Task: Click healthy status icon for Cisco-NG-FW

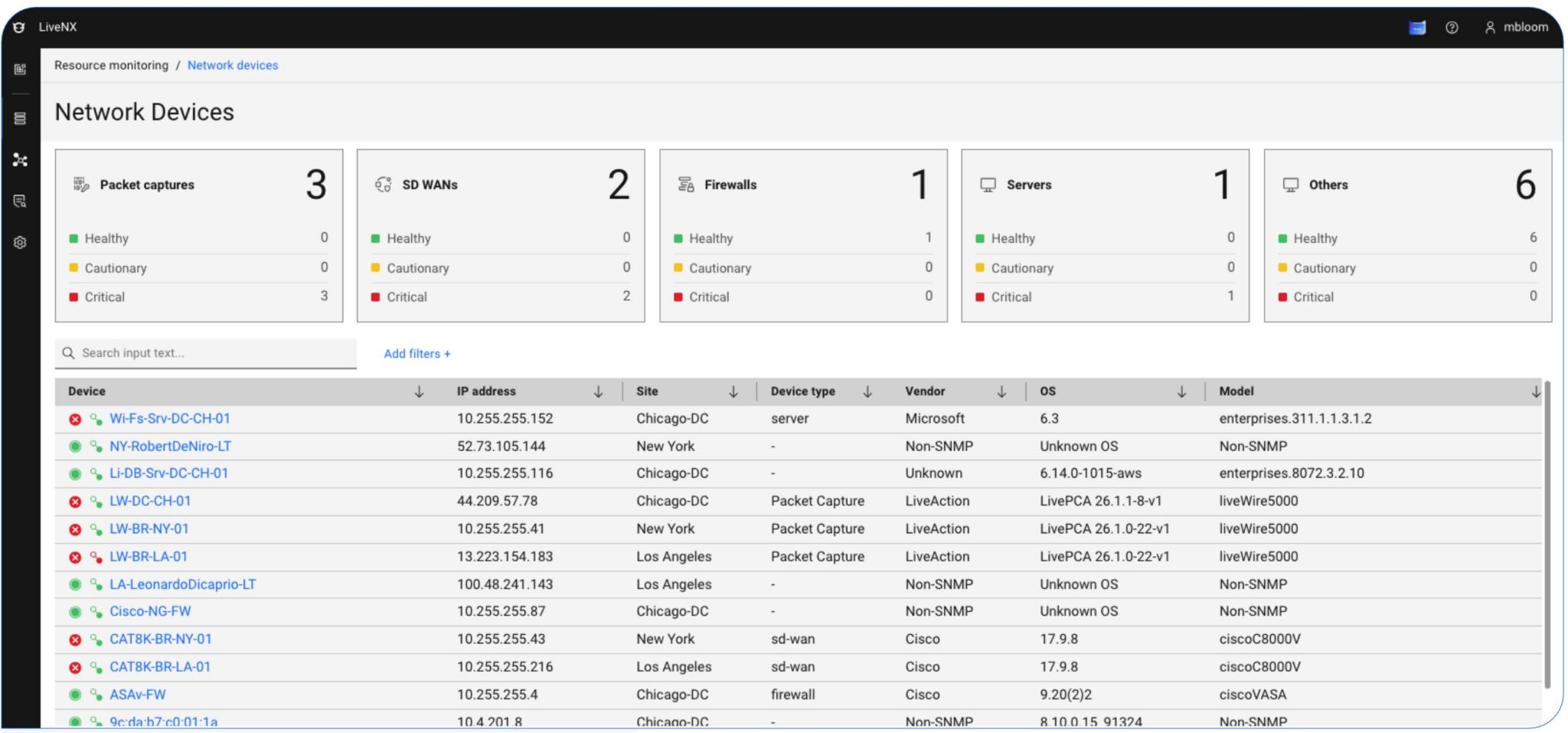Action: 75,612
